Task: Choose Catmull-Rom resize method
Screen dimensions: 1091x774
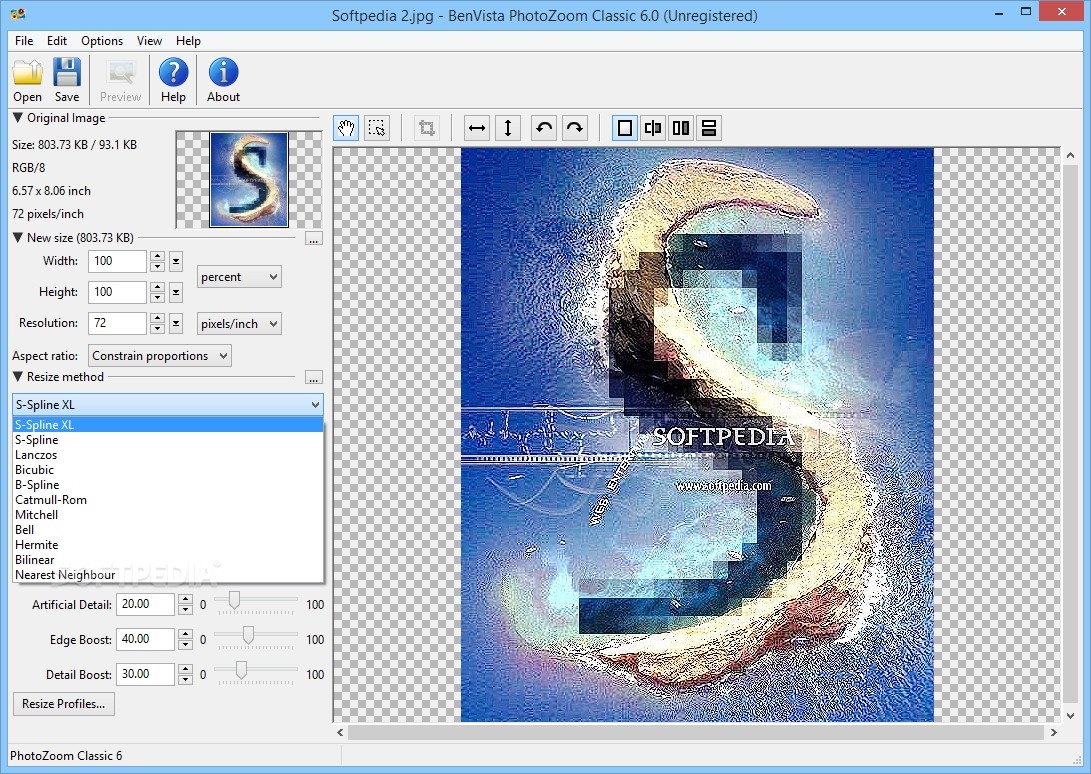Action: pos(168,500)
